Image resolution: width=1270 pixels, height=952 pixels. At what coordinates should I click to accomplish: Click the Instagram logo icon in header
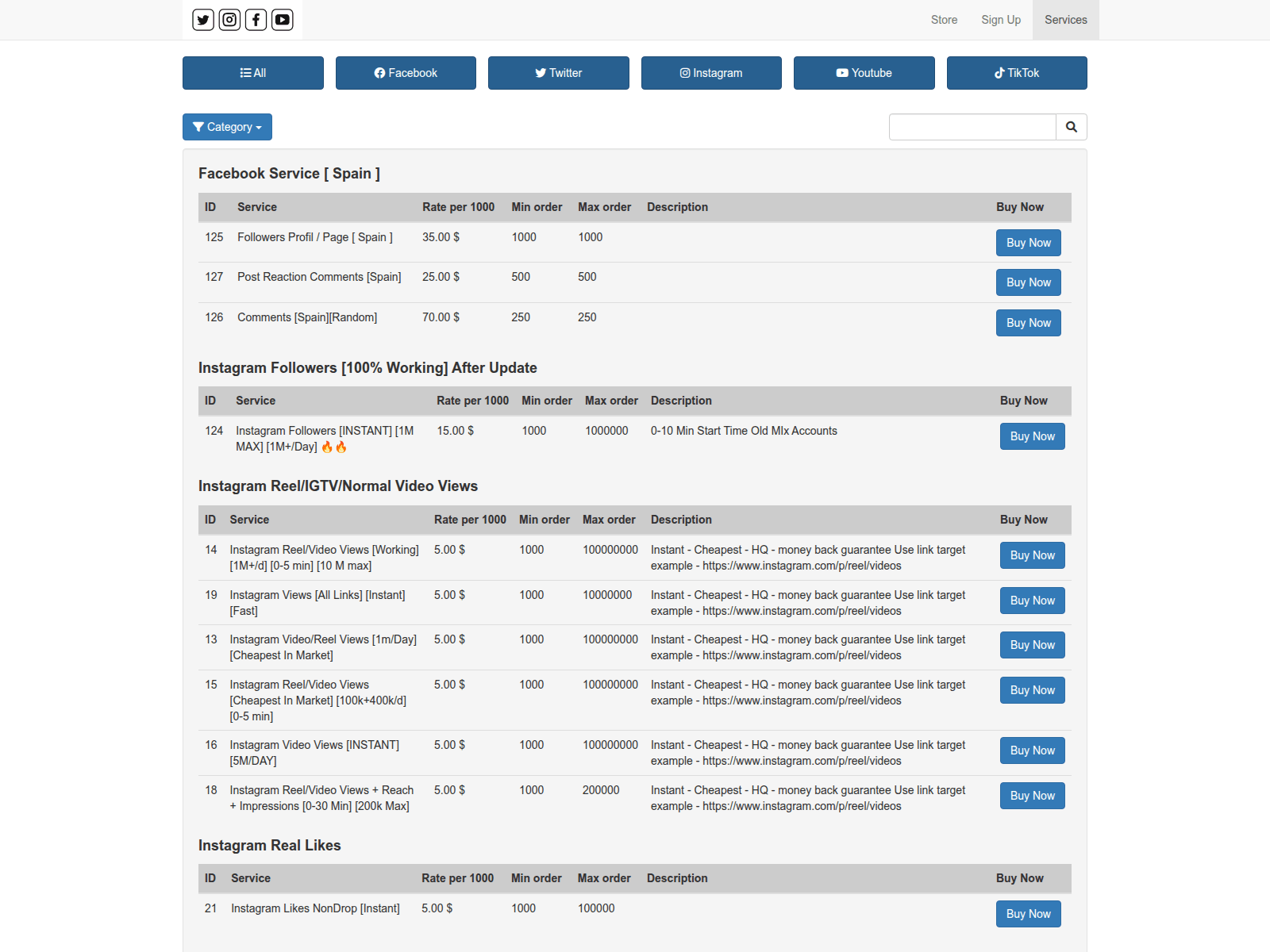click(x=229, y=20)
